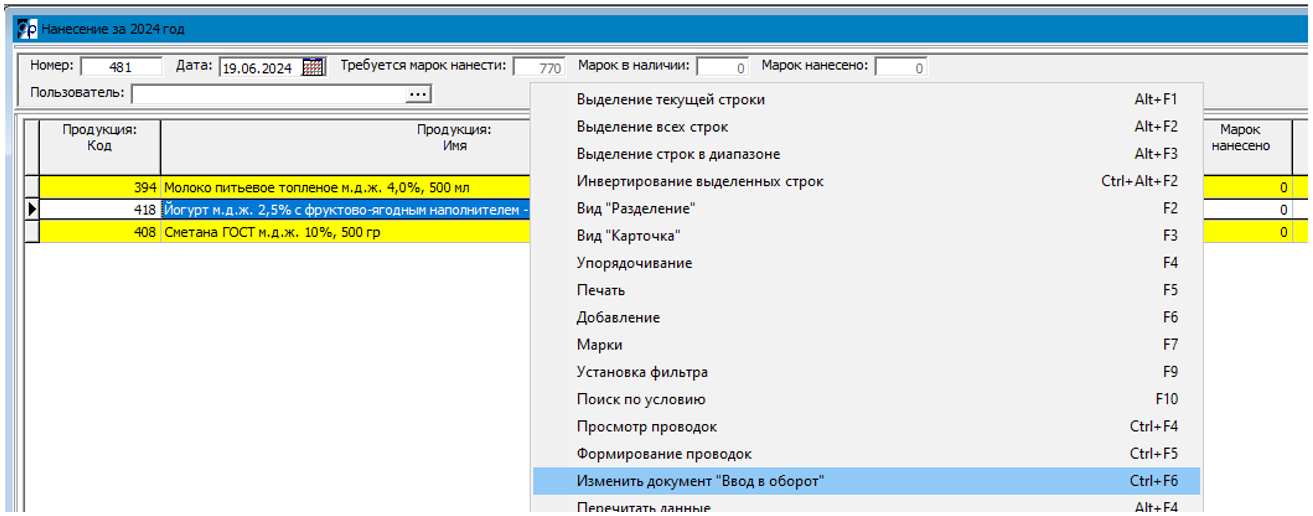
Task: Click the date field showing 19.06.2024
Action: tap(258, 68)
